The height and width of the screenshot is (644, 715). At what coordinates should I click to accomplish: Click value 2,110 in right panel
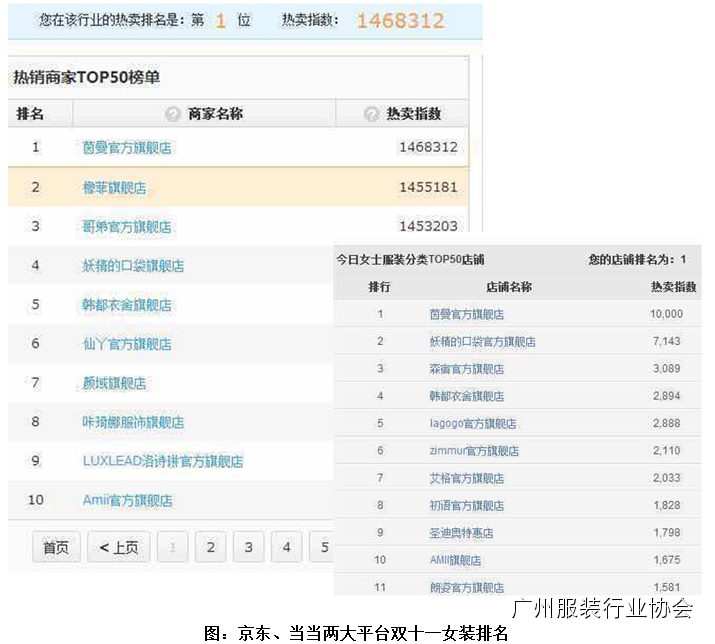point(666,451)
